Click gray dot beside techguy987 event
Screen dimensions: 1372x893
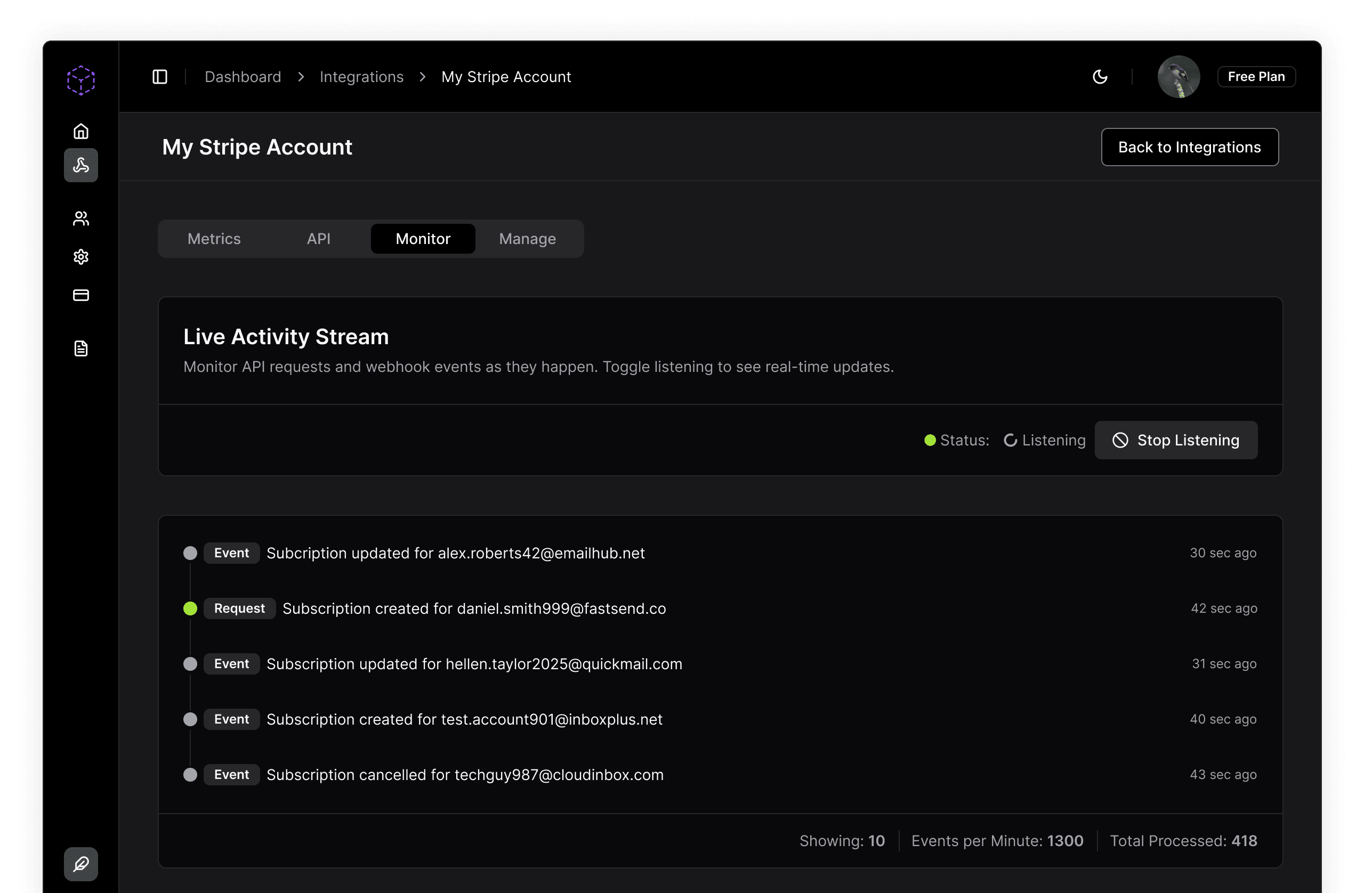click(x=190, y=774)
